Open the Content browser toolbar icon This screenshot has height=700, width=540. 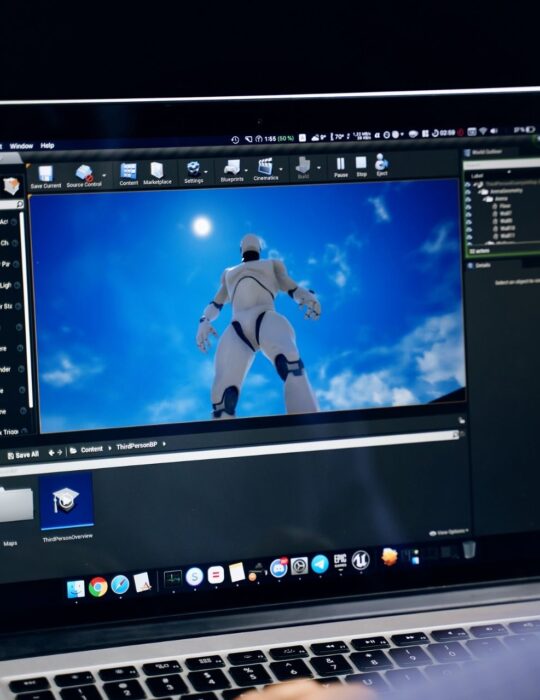click(x=128, y=171)
